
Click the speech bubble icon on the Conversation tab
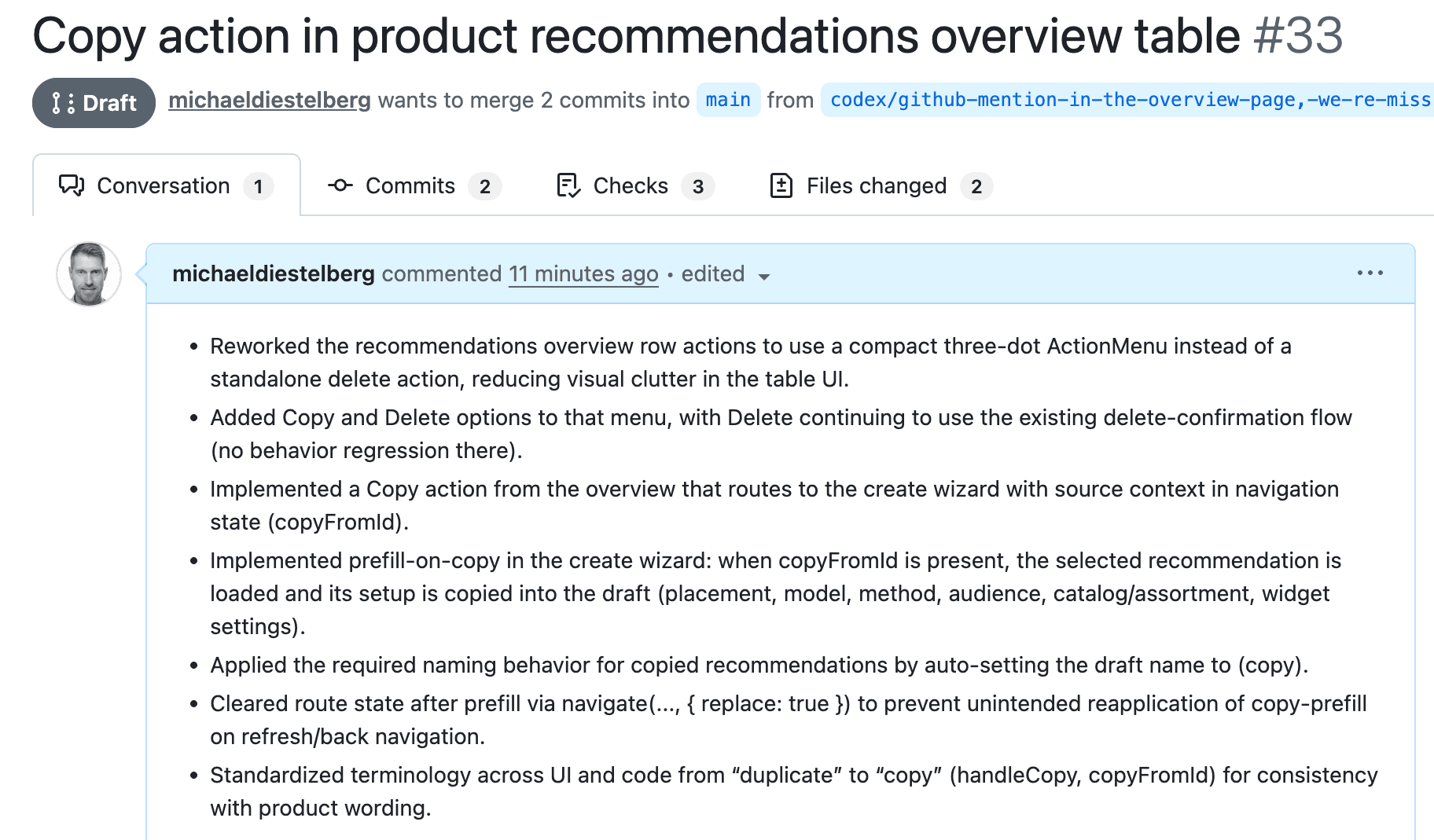(71, 185)
